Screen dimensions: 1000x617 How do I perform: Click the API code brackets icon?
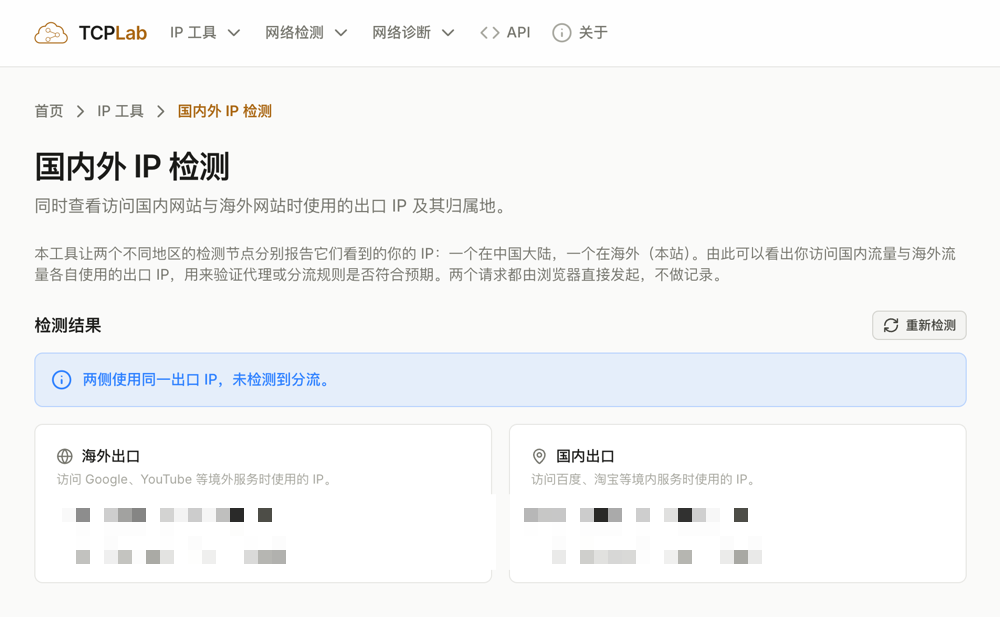pyautogui.click(x=490, y=33)
